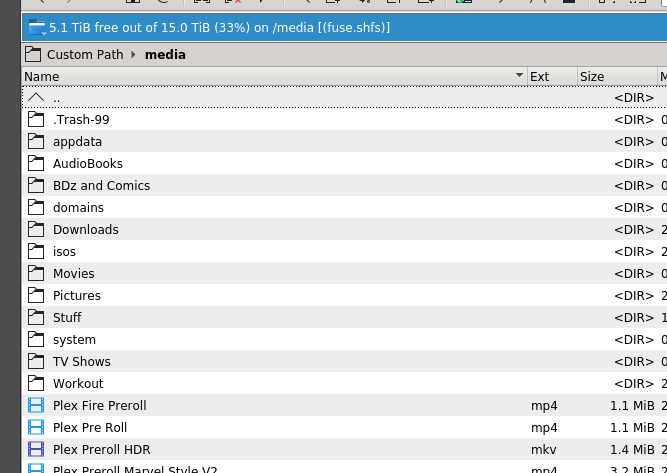Click the <DIR> size cell of the ".." row

[x=634, y=98]
